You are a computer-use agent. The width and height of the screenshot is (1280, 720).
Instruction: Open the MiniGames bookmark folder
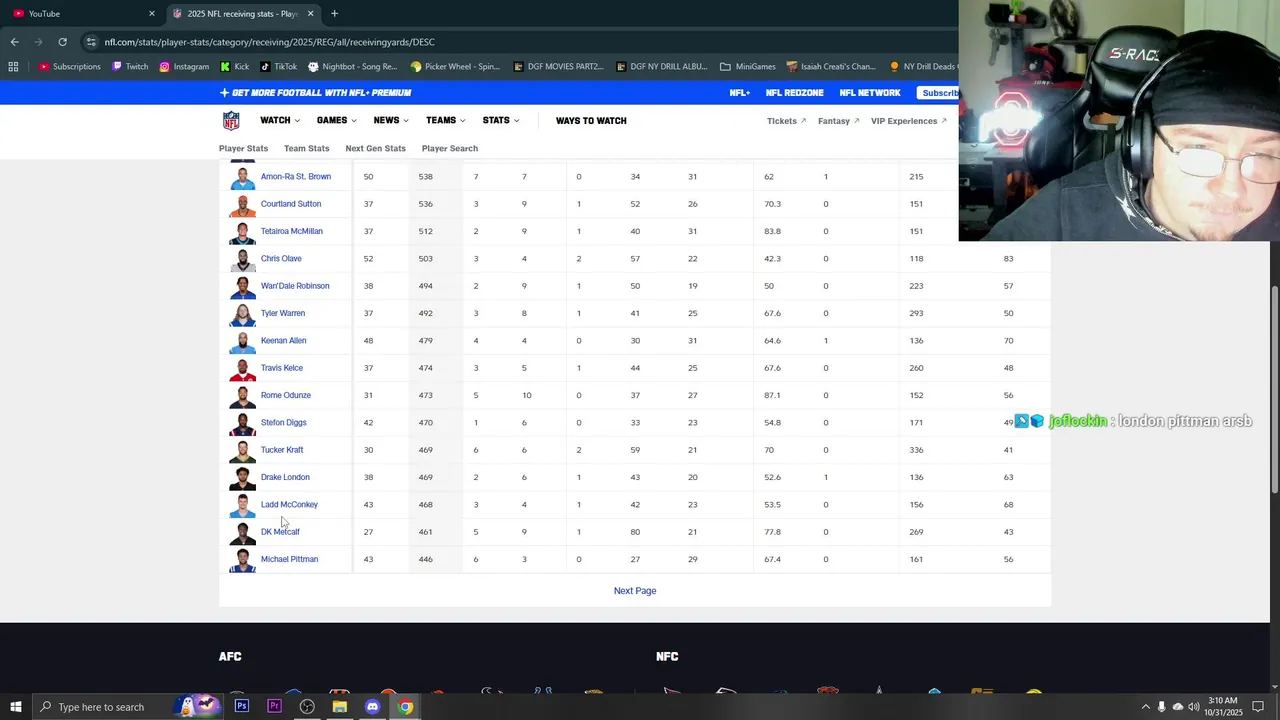747,67
